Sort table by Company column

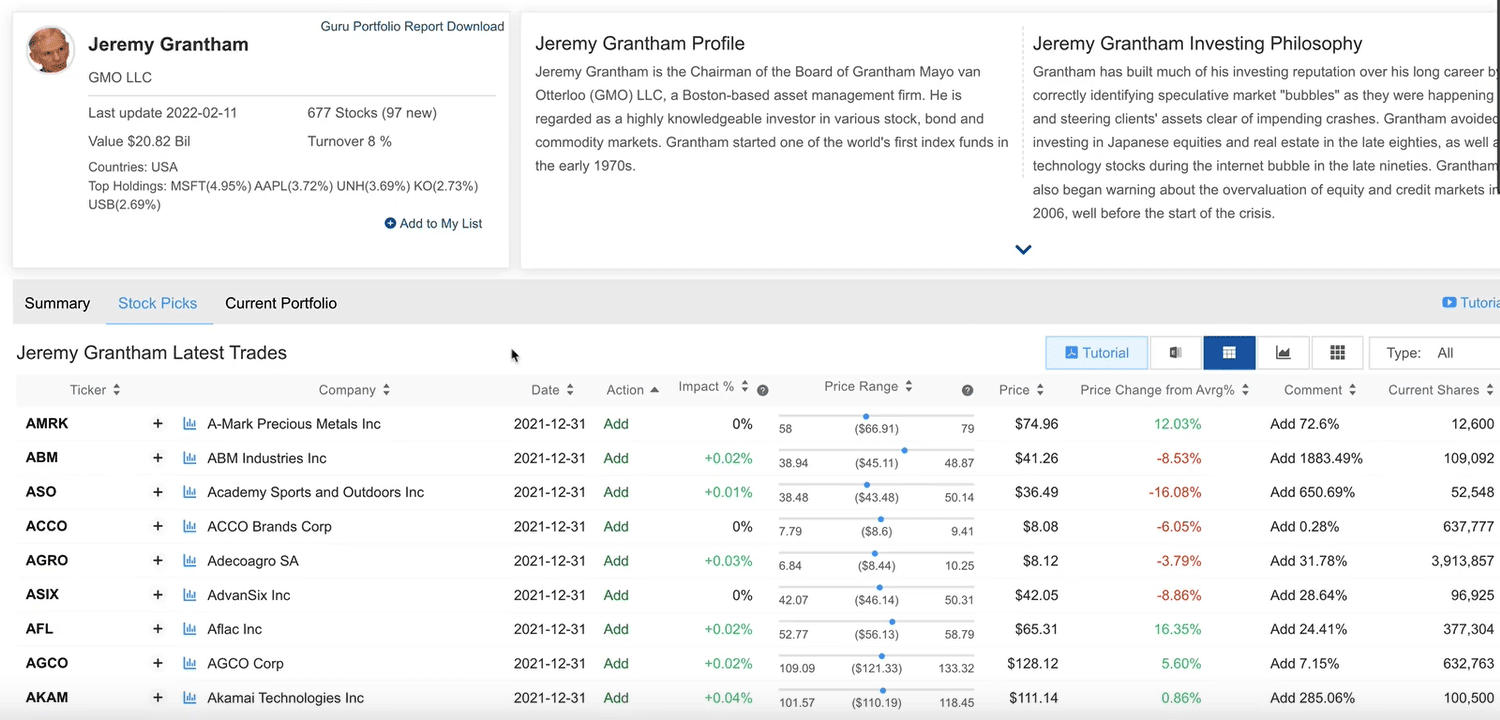click(x=354, y=390)
